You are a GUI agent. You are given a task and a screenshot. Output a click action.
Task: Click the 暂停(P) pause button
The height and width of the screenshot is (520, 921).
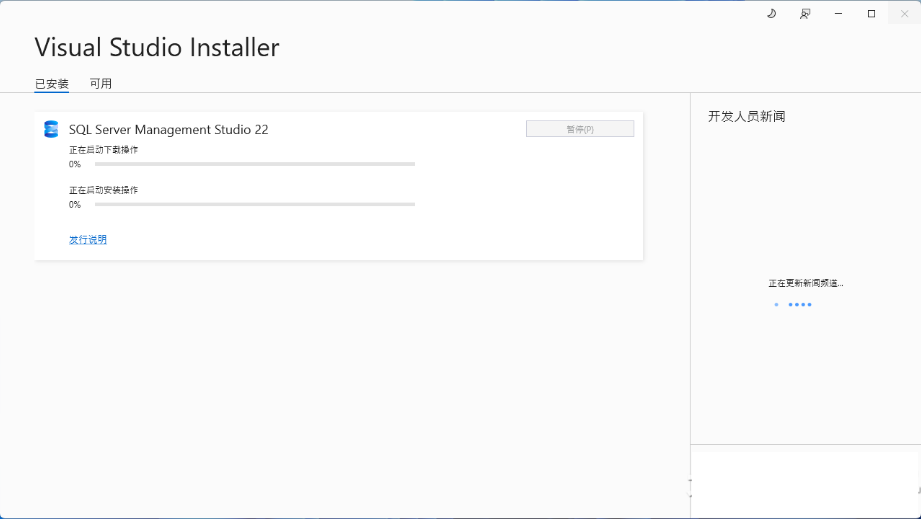click(x=580, y=129)
